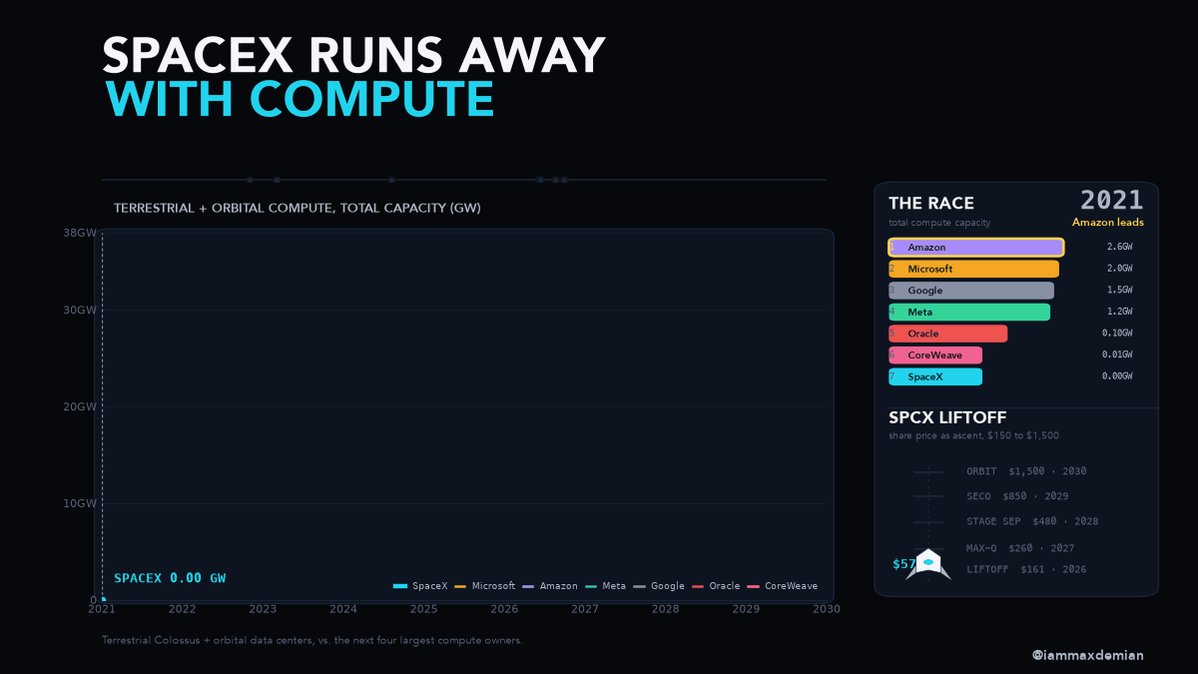The image size is (1198, 674).
Task: Click the Oracle legend swatch
Action: (698, 586)
